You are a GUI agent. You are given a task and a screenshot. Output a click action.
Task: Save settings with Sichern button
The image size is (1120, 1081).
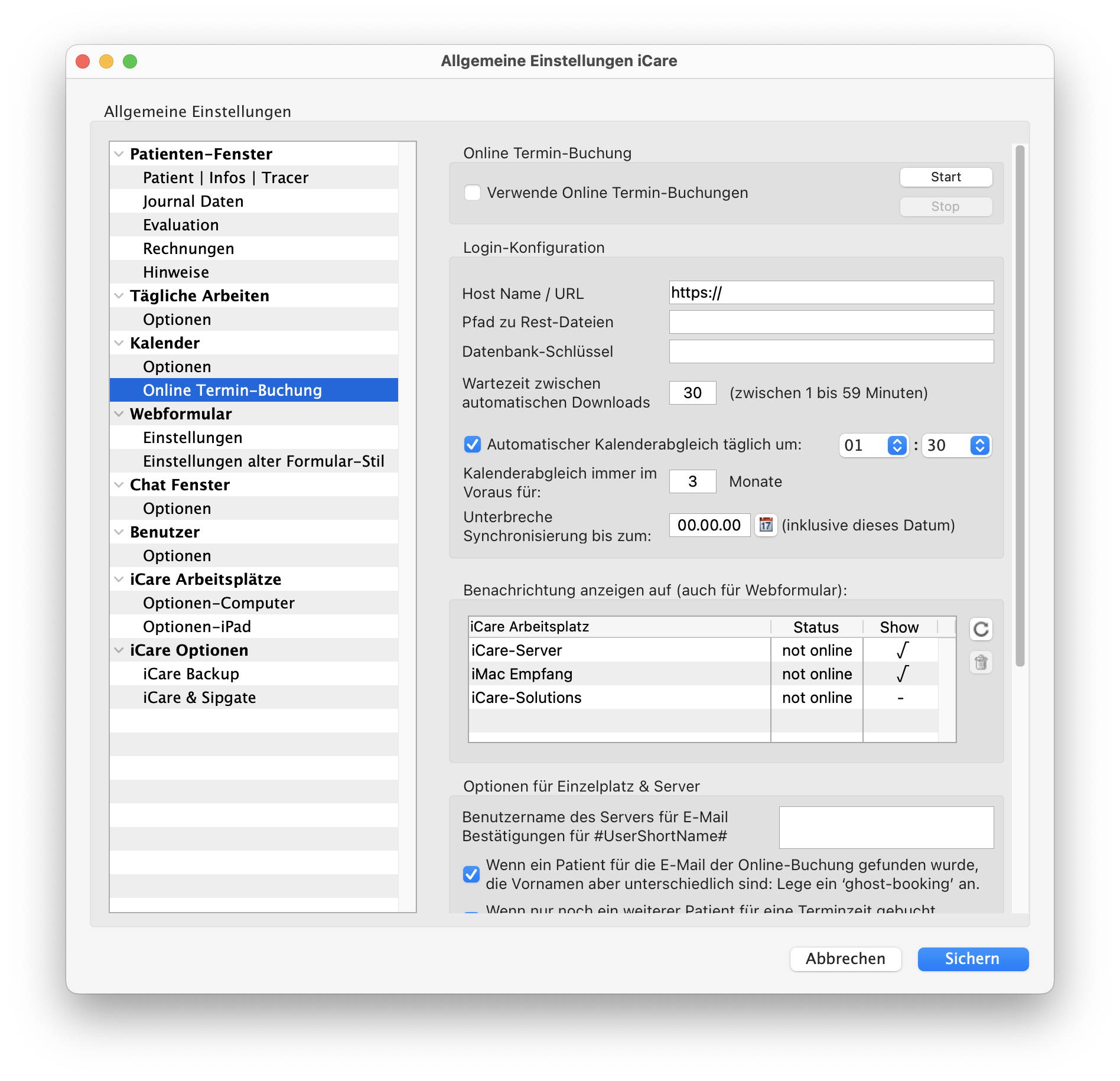(x=972, y=959)
